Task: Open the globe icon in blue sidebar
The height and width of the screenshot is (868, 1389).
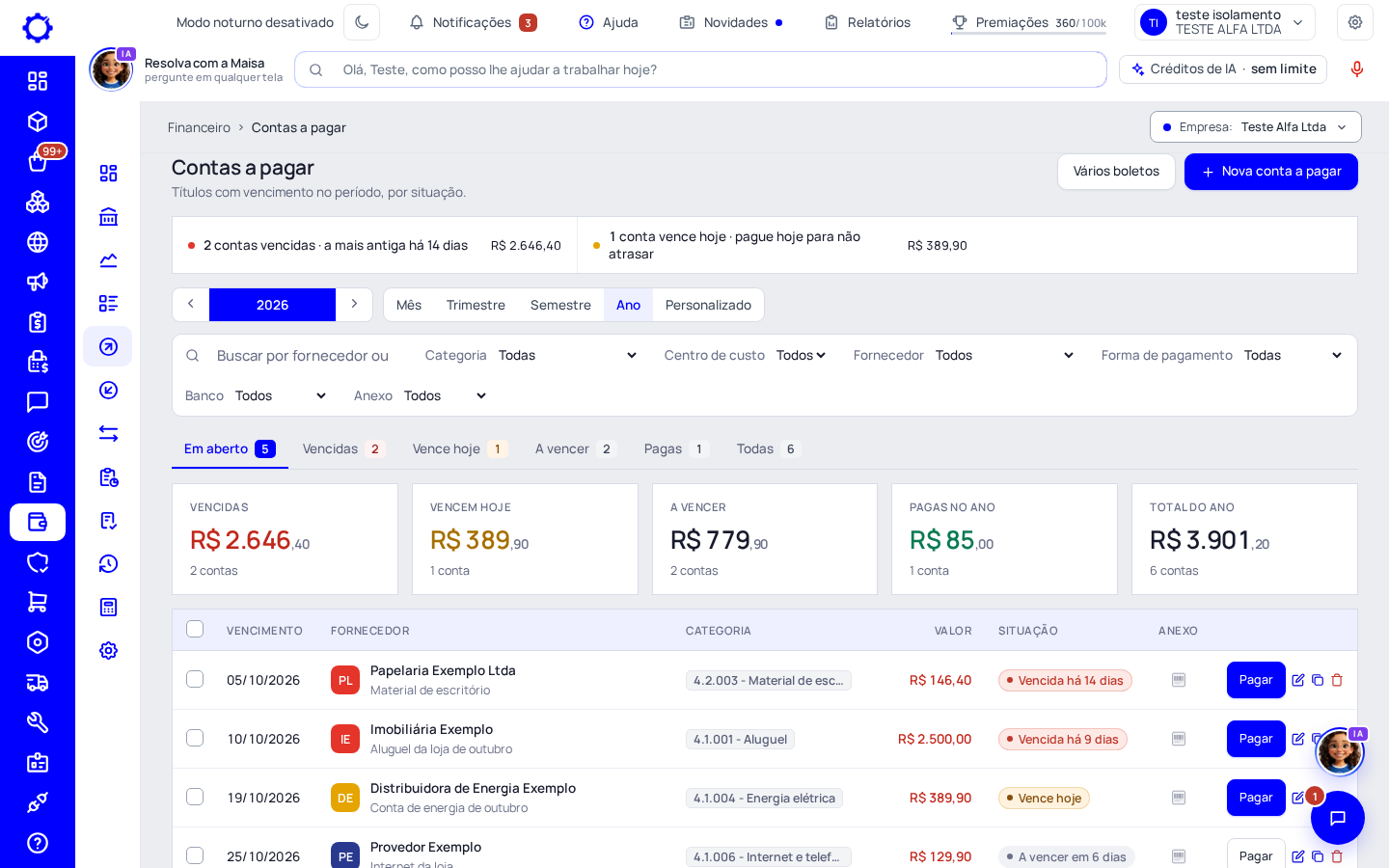Action: coord(38,242)
